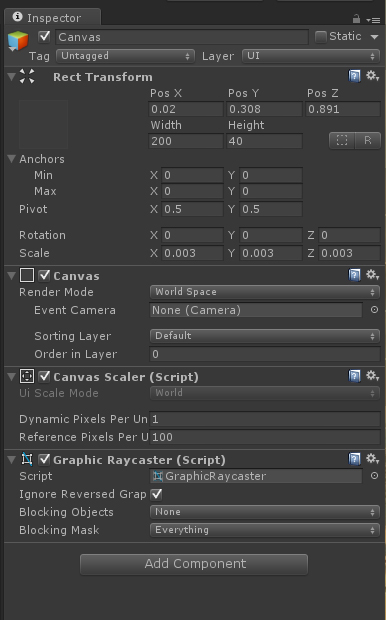This screenshot has width=386, height=620.
Task: Click the Pos Y field
Action: [265, 109]
